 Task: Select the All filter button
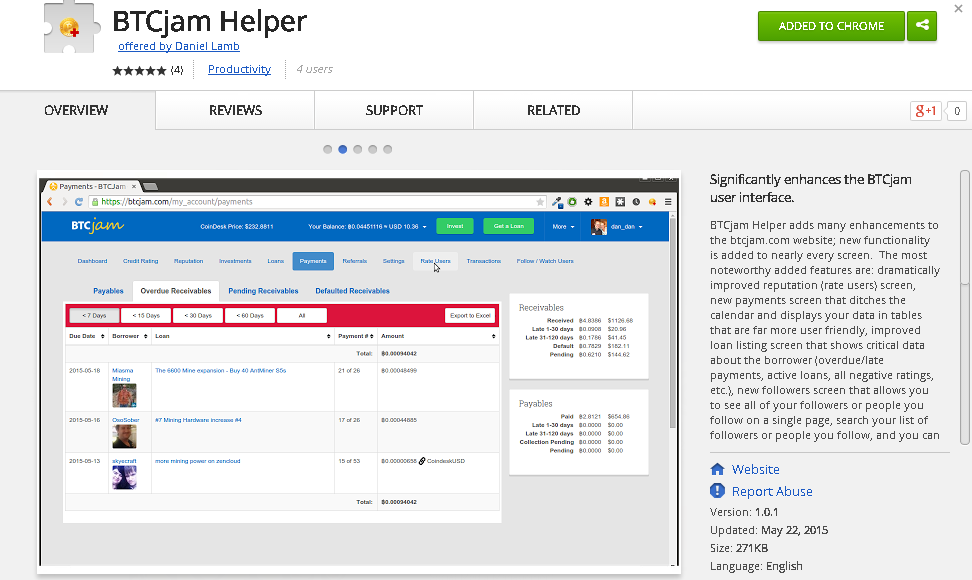tap(302, 315)
